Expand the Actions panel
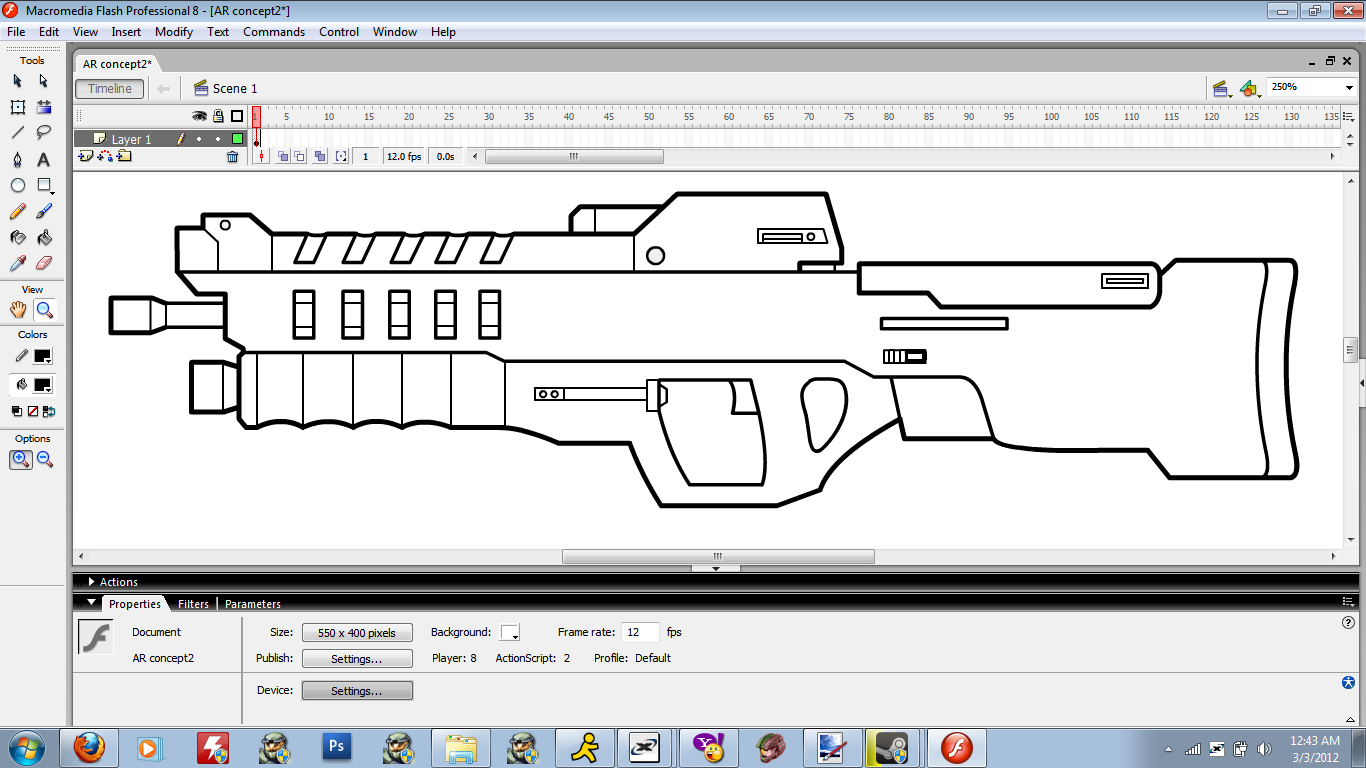This screenshot has height=768, width=1366. click(92, 582)
